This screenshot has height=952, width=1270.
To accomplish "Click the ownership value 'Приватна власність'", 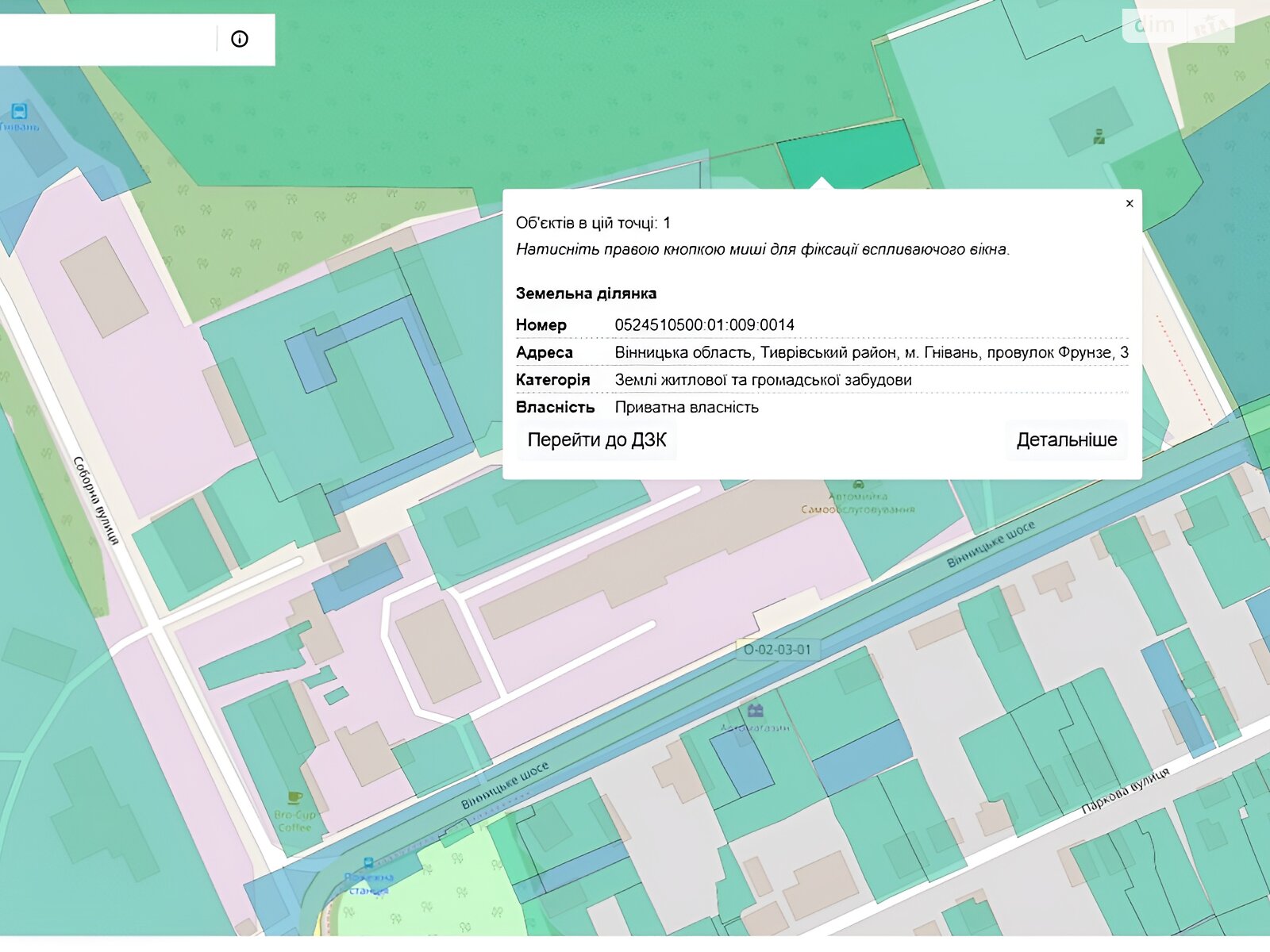I will pyautogui.click(x=687, y=408).
